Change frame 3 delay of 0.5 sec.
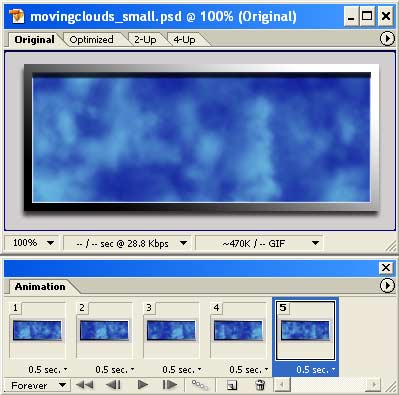 point(182,370)
